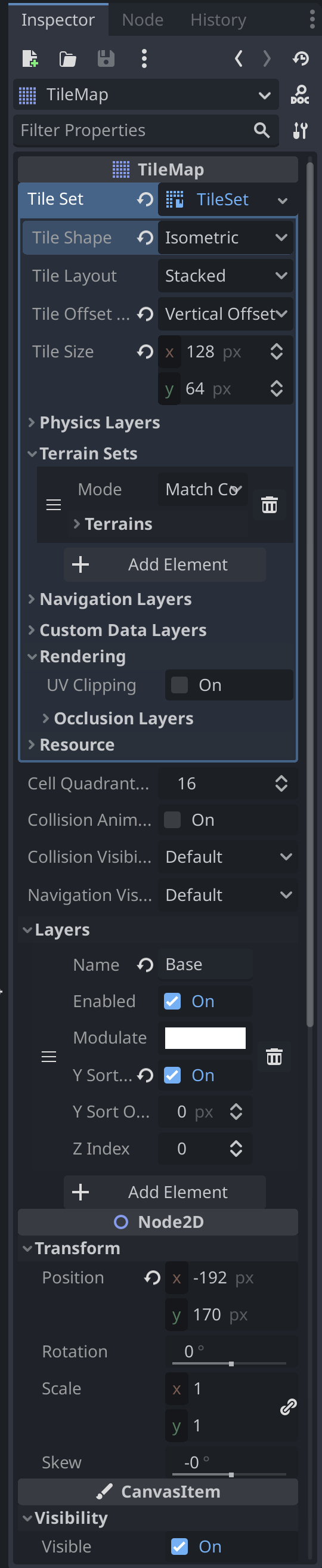
Task: Revert the Tile Shape property
Action: point(145,237)
